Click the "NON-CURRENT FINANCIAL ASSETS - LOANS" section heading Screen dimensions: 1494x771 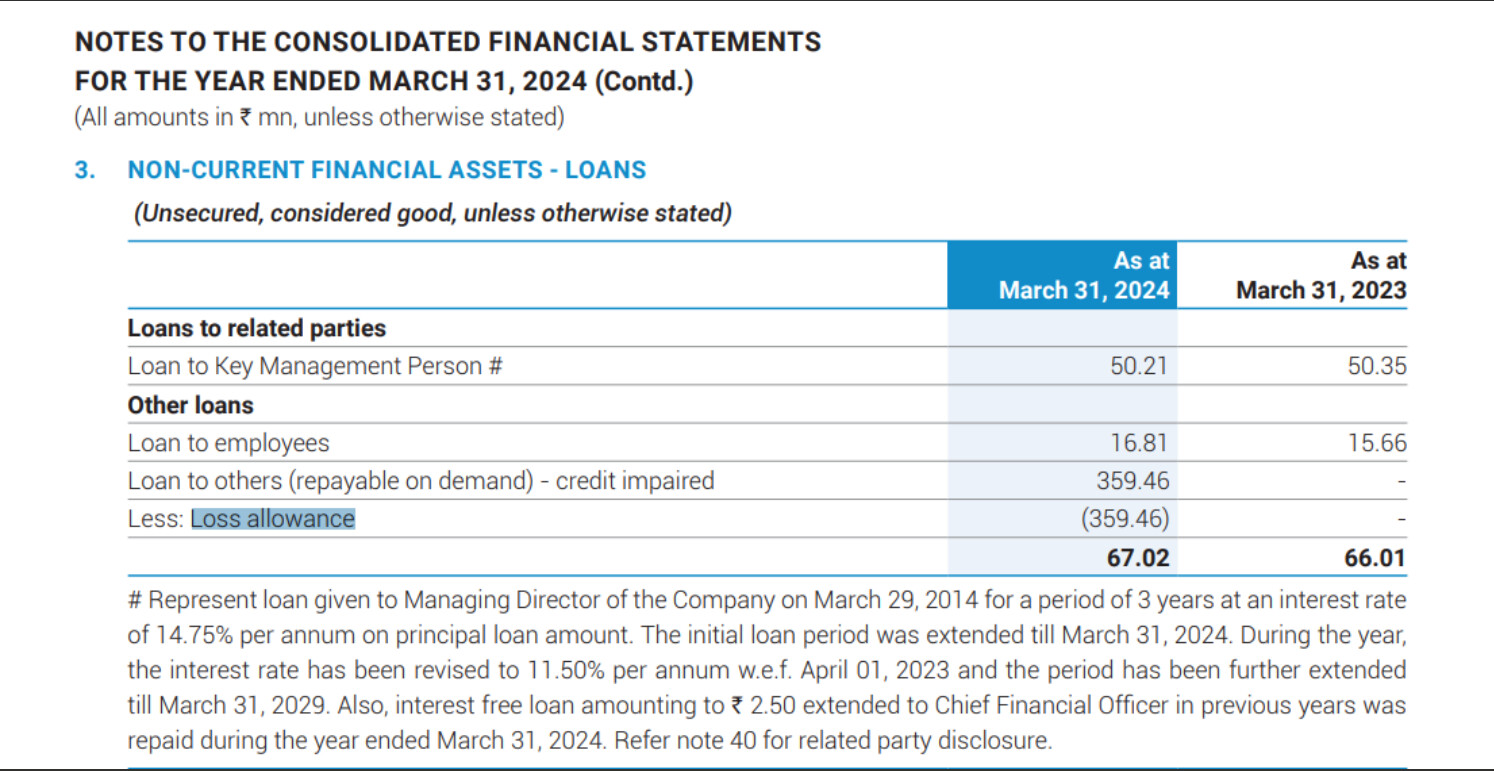click(386, 170)
